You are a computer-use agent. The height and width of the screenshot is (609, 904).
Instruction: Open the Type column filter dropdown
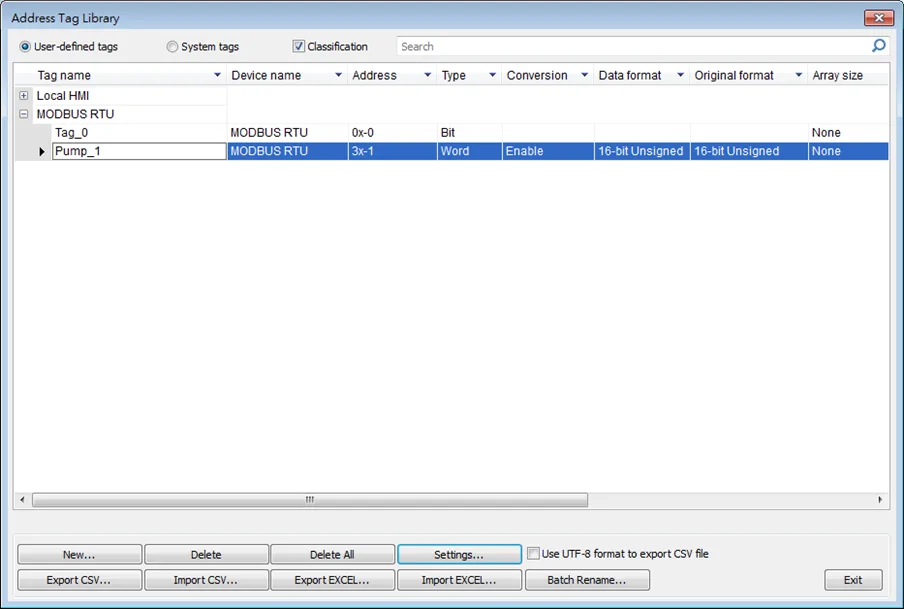coord(492,75)
